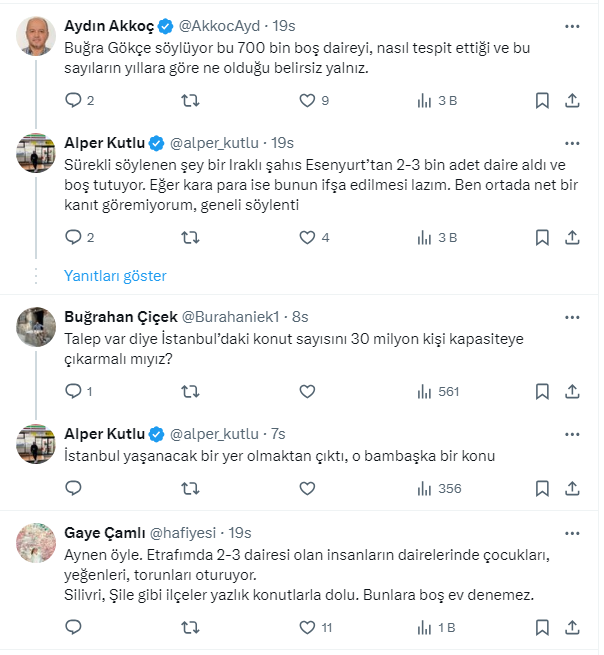The image size is (604, 655).
Task: Open Gaye Çamlı's profile name link
Action: click(103, 533)
